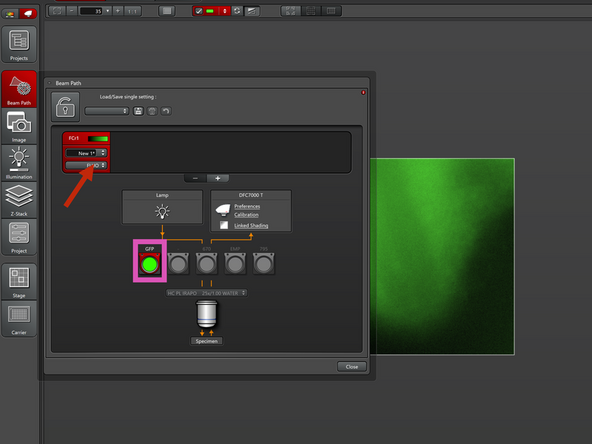
Task: Open the Illumination sidebar button
Action: pos(19,163)
